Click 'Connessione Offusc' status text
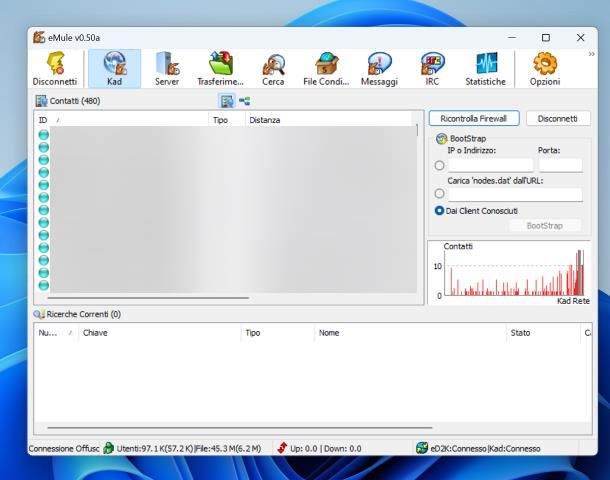The height and width of the screenshot is (480, 610). tap(64, 448)
